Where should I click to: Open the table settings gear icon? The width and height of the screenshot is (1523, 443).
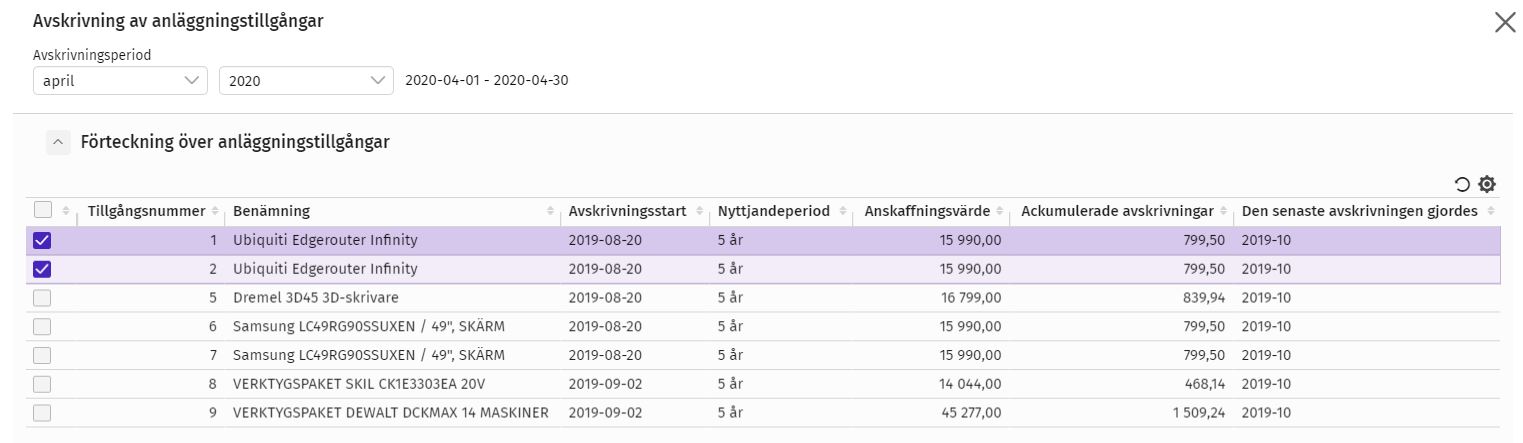1487,184
